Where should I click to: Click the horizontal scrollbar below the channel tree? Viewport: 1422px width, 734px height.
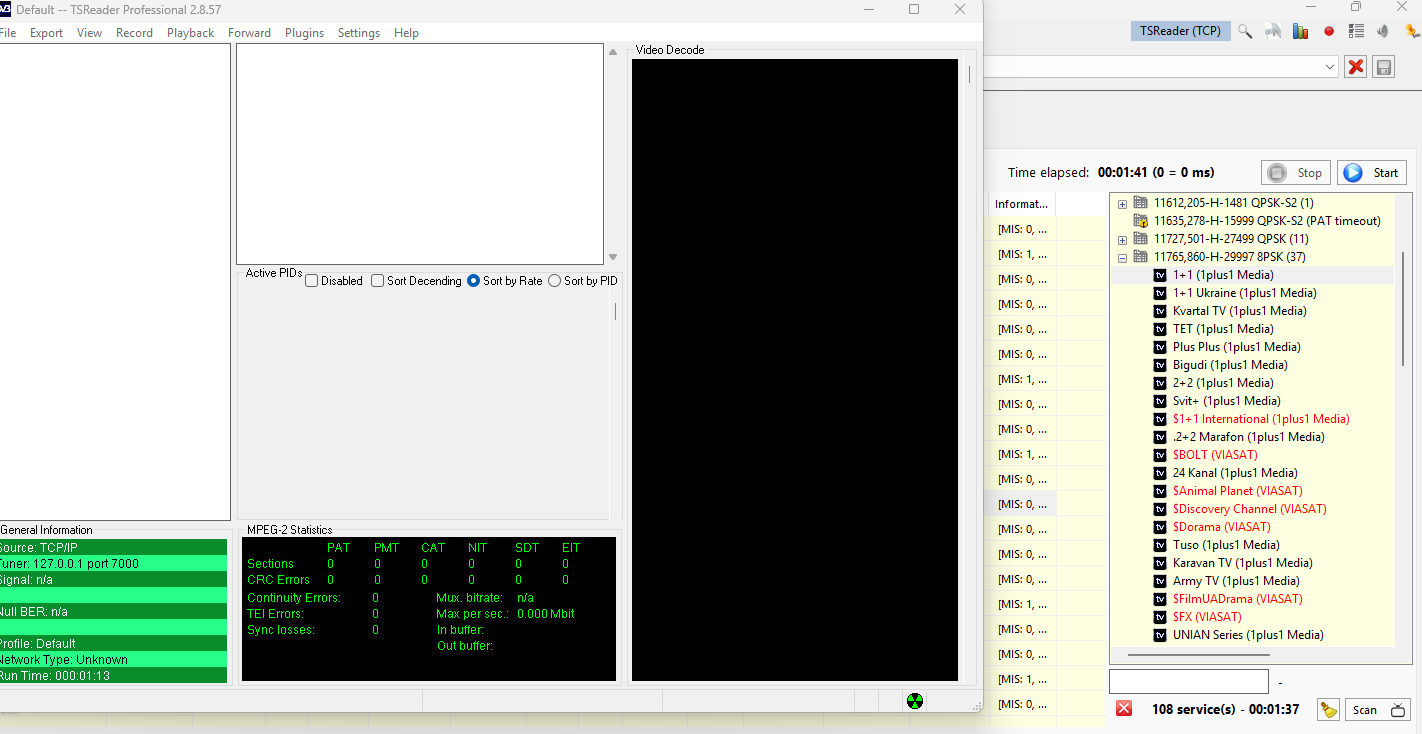point(1199,655)
